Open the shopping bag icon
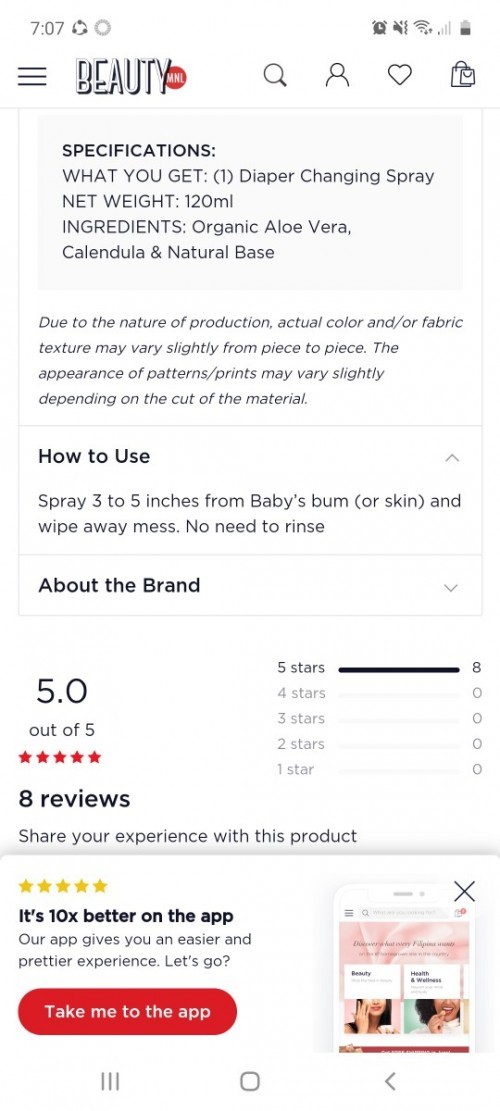500x1111 pixels. (462, 74)
